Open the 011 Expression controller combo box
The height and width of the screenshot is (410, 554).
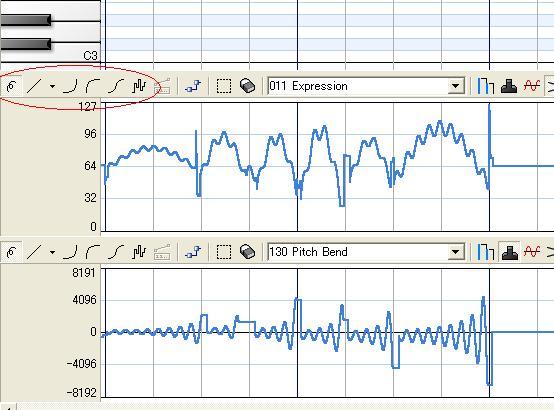point(366,86)
